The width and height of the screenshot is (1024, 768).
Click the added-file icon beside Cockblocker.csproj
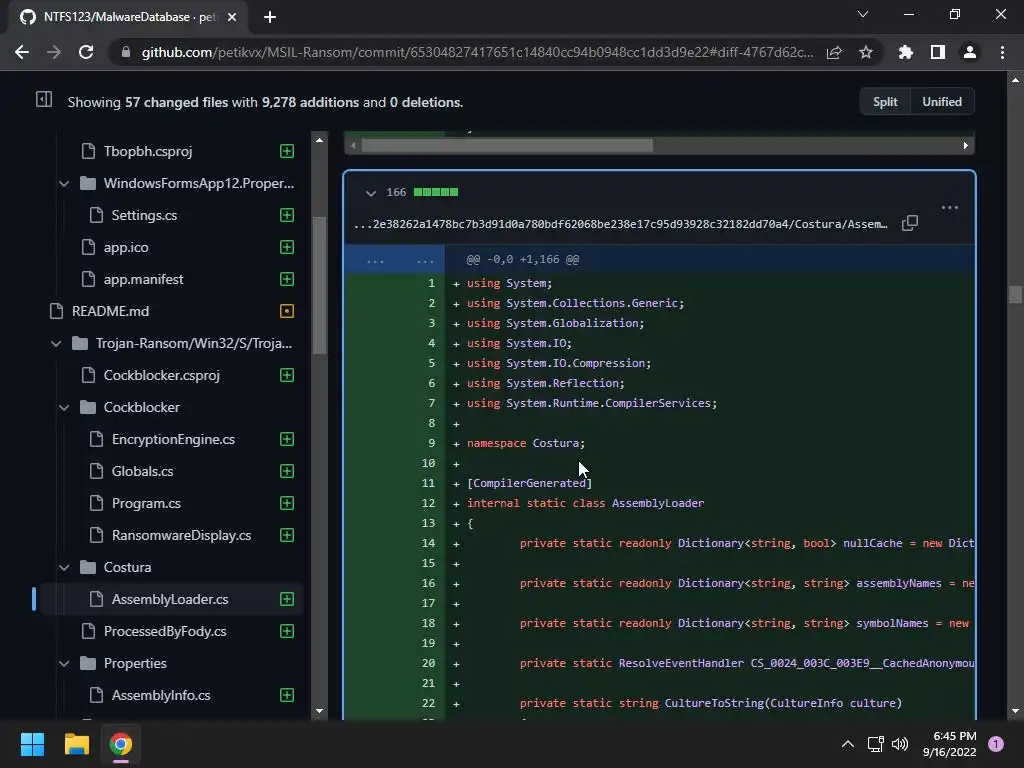click(x=287, y=375)
